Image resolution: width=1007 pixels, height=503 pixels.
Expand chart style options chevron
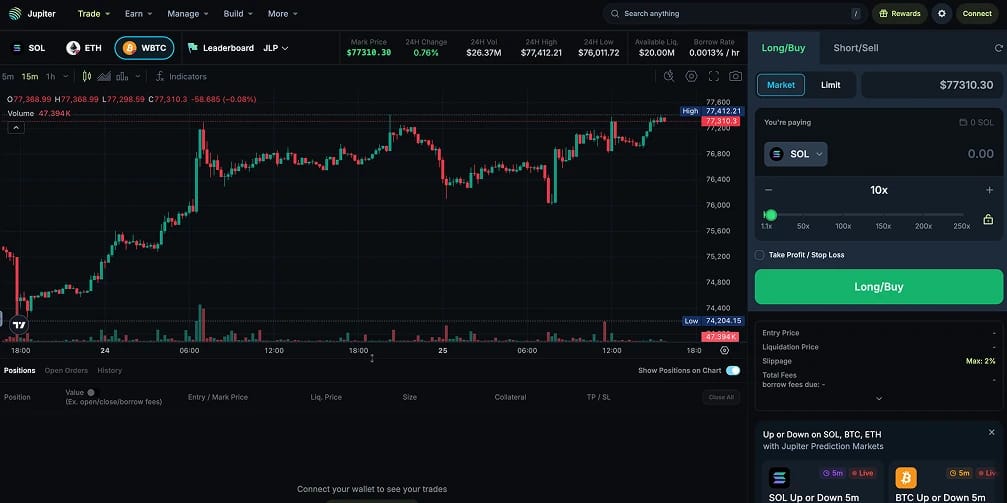pos(137,76)
